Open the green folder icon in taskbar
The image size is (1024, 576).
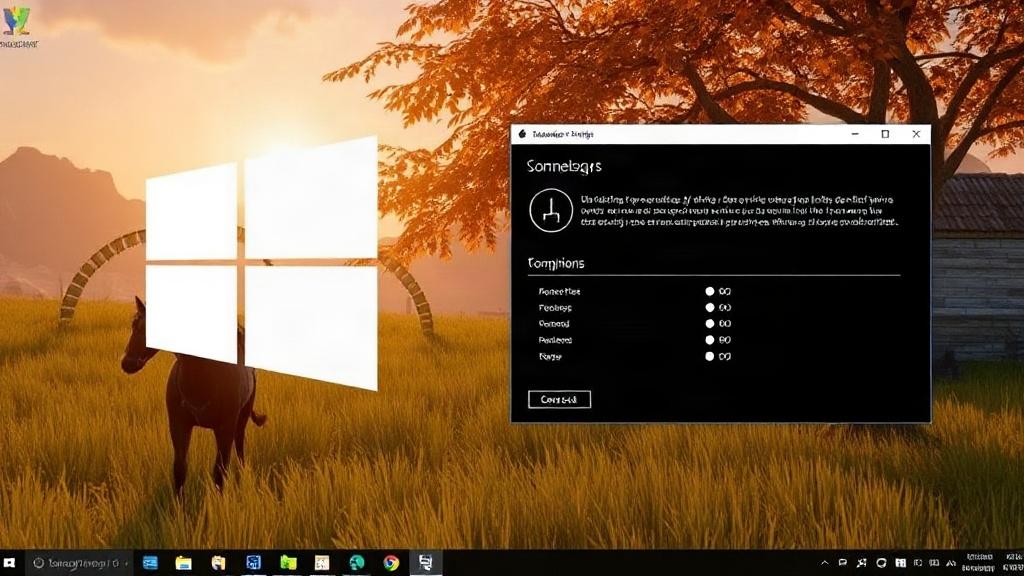[288, 563]
